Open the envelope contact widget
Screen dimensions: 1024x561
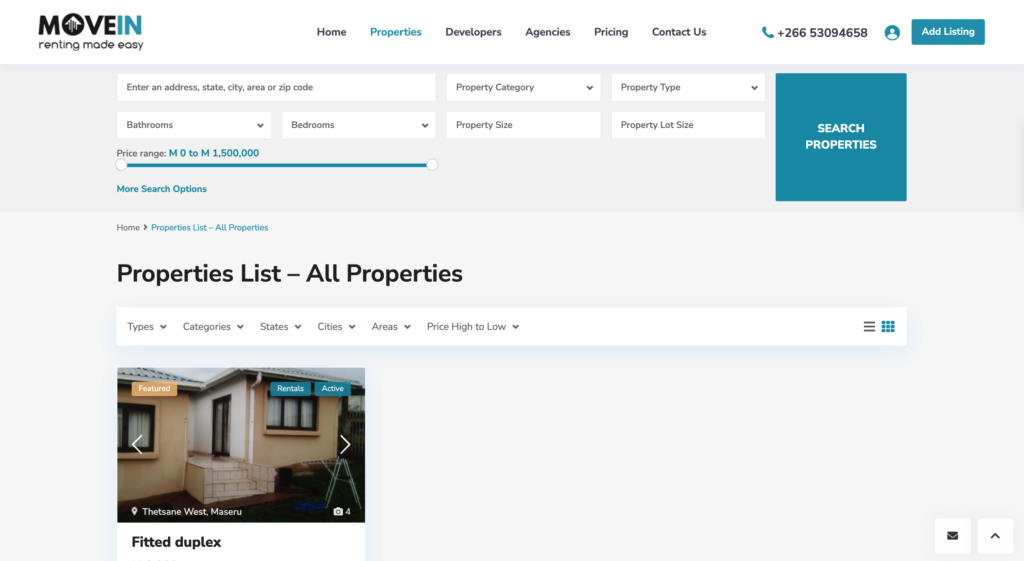click(x=953, y=536)
